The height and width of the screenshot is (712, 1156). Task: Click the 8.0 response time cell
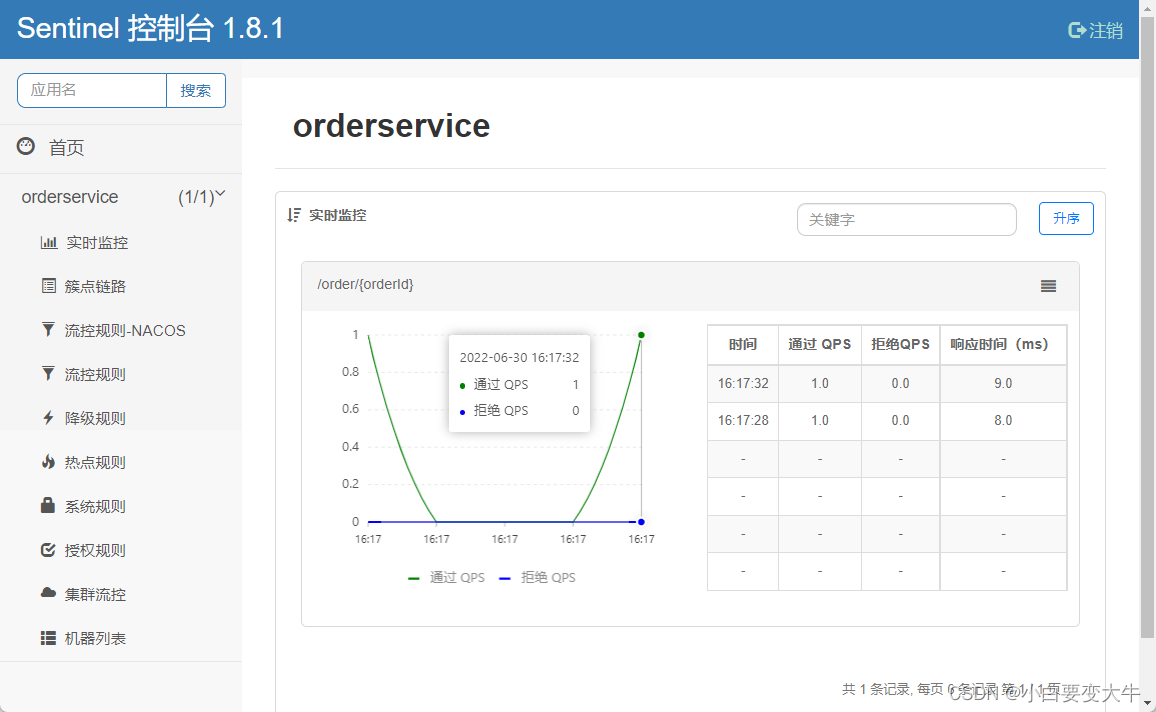(x=1003, y=420)
